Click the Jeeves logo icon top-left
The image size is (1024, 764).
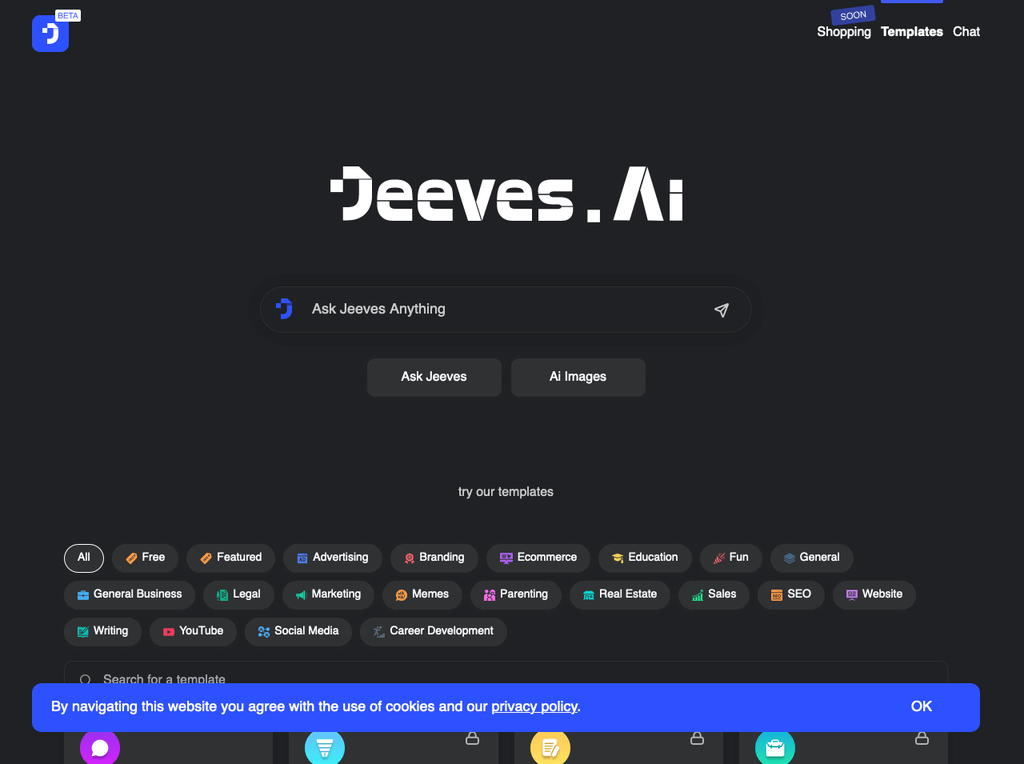(x=50, y=33)
